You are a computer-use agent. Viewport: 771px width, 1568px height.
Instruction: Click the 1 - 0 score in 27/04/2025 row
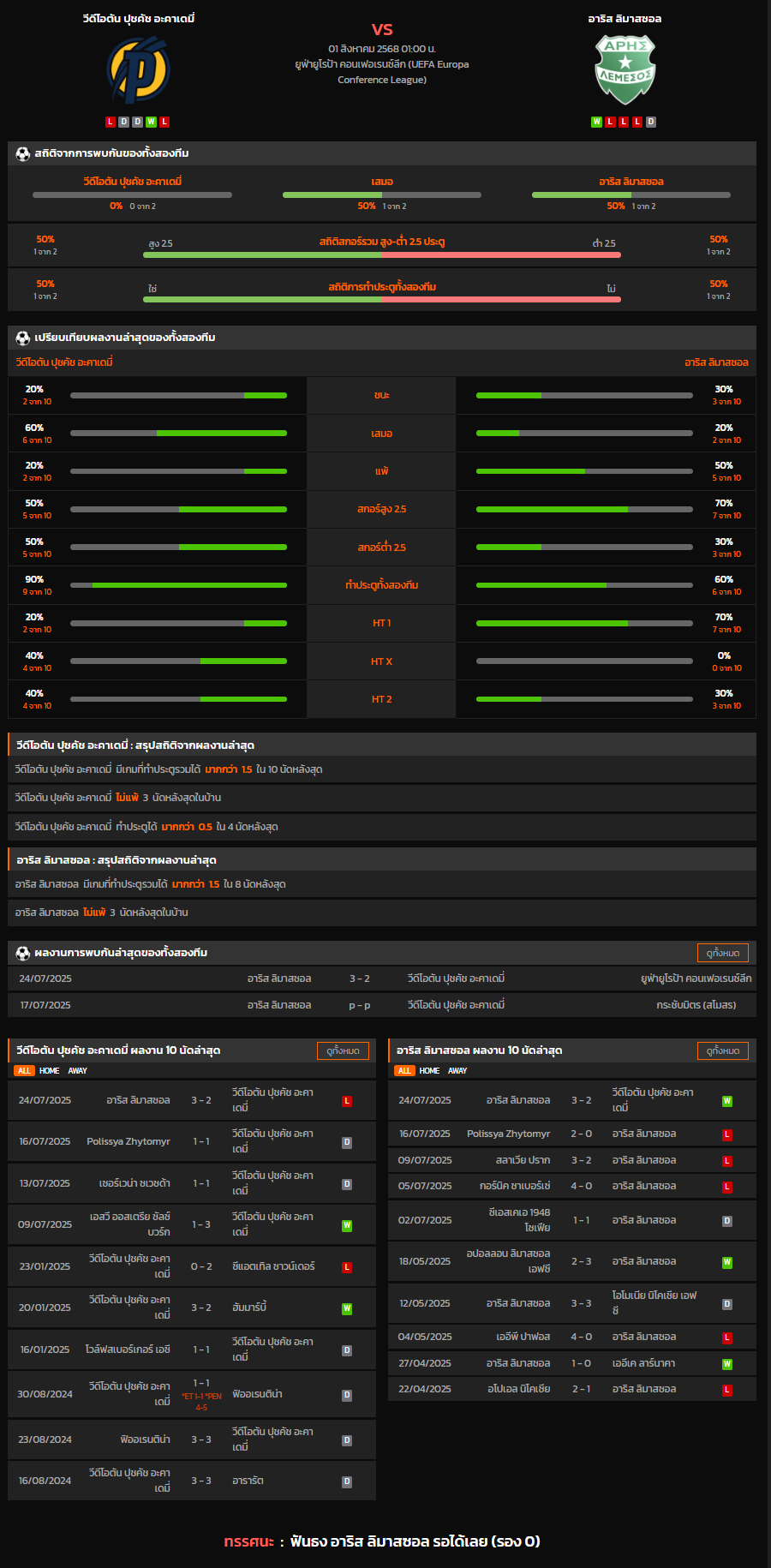(x=582, y=1363)
